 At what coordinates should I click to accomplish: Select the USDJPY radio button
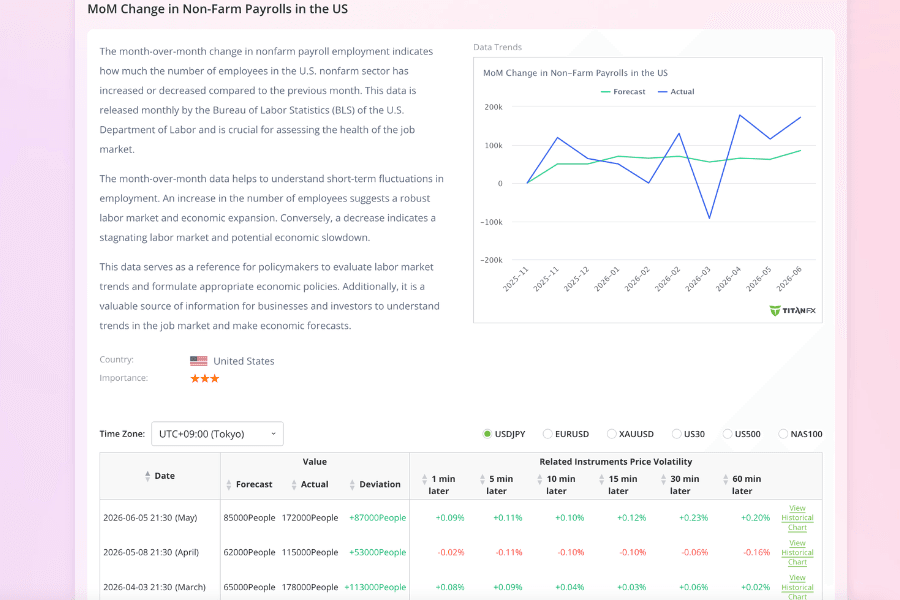(487, 434)
